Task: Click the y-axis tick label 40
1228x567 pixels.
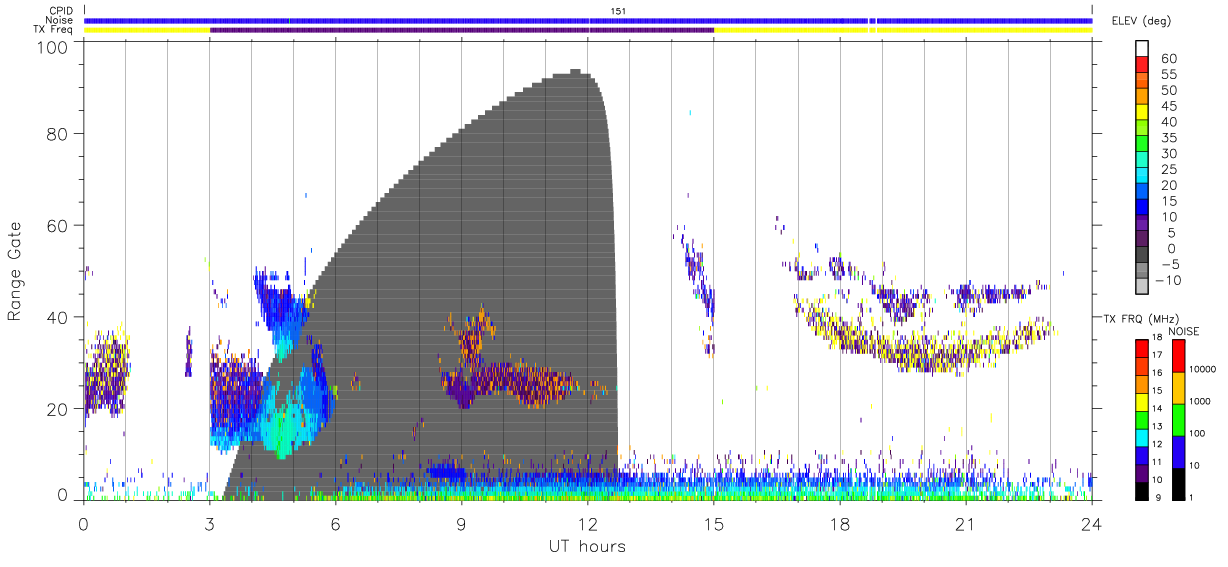Action: pos(57,317)
